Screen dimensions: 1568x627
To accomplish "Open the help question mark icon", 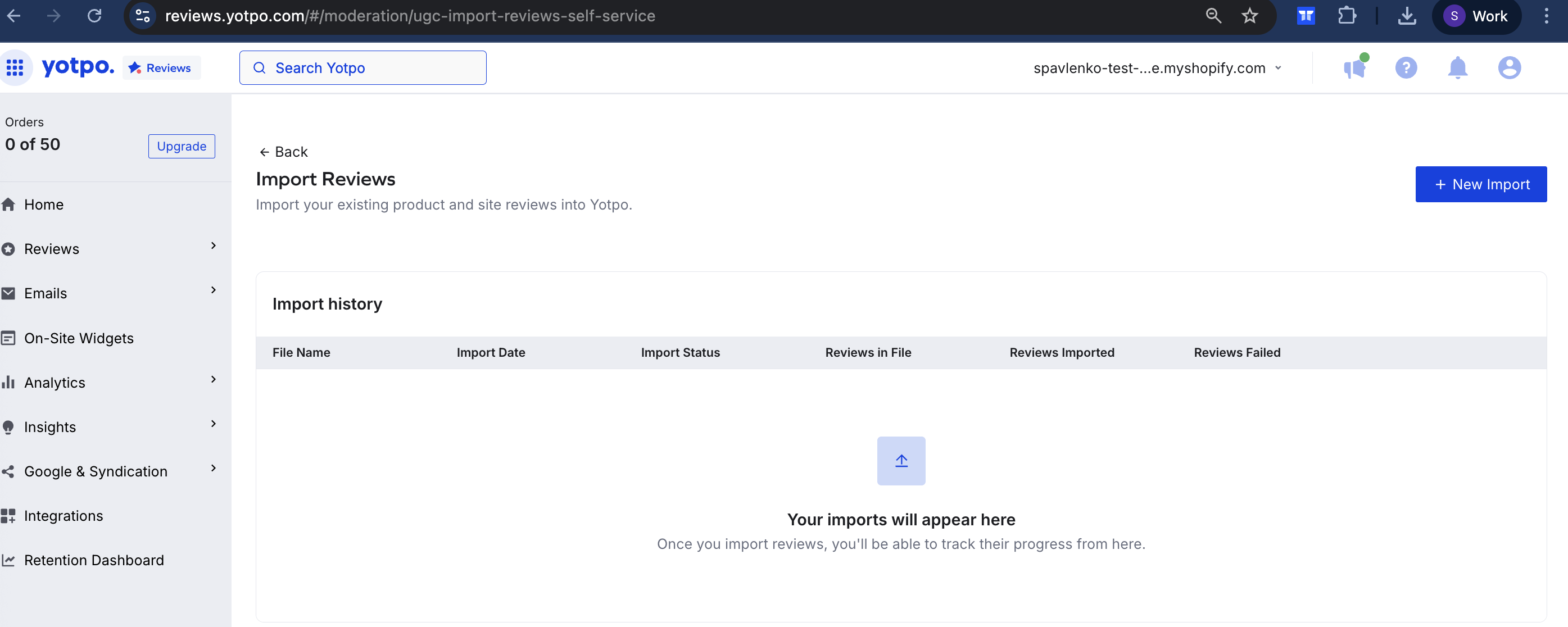I will (x=1406, y=67).
